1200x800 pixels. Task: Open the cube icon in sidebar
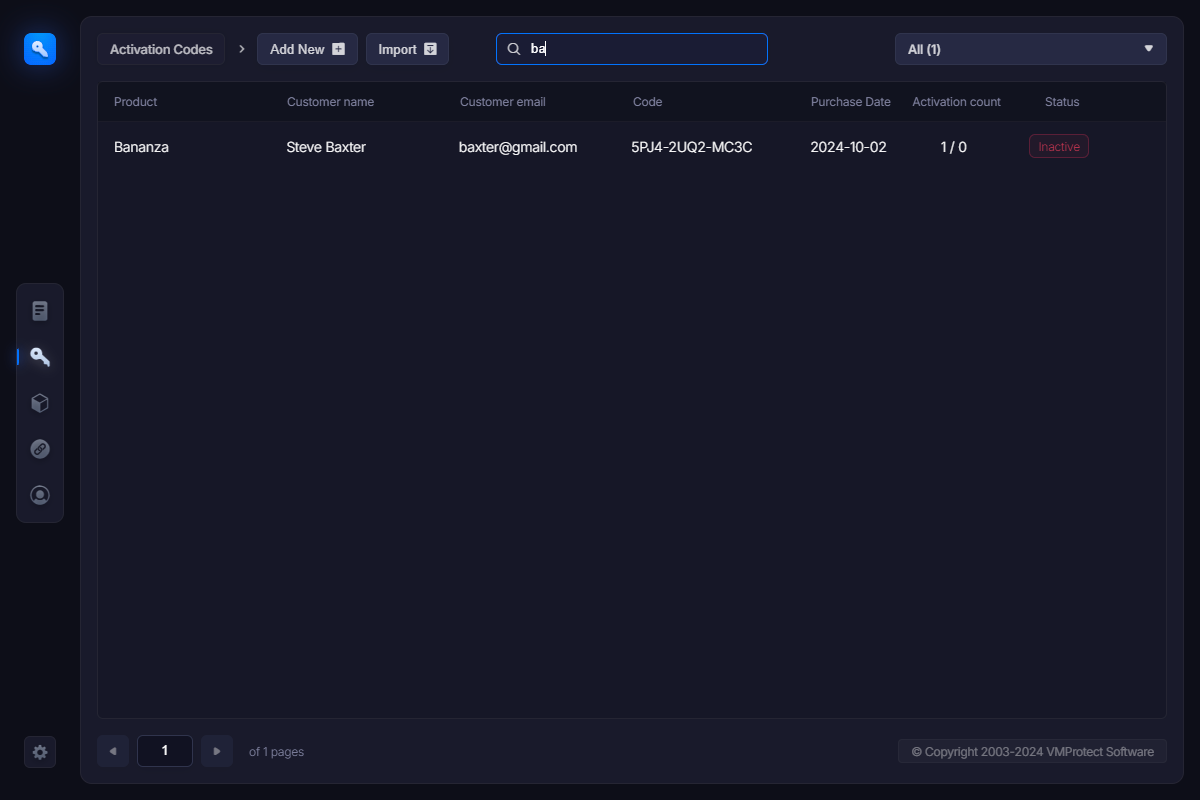coord(40,403)
